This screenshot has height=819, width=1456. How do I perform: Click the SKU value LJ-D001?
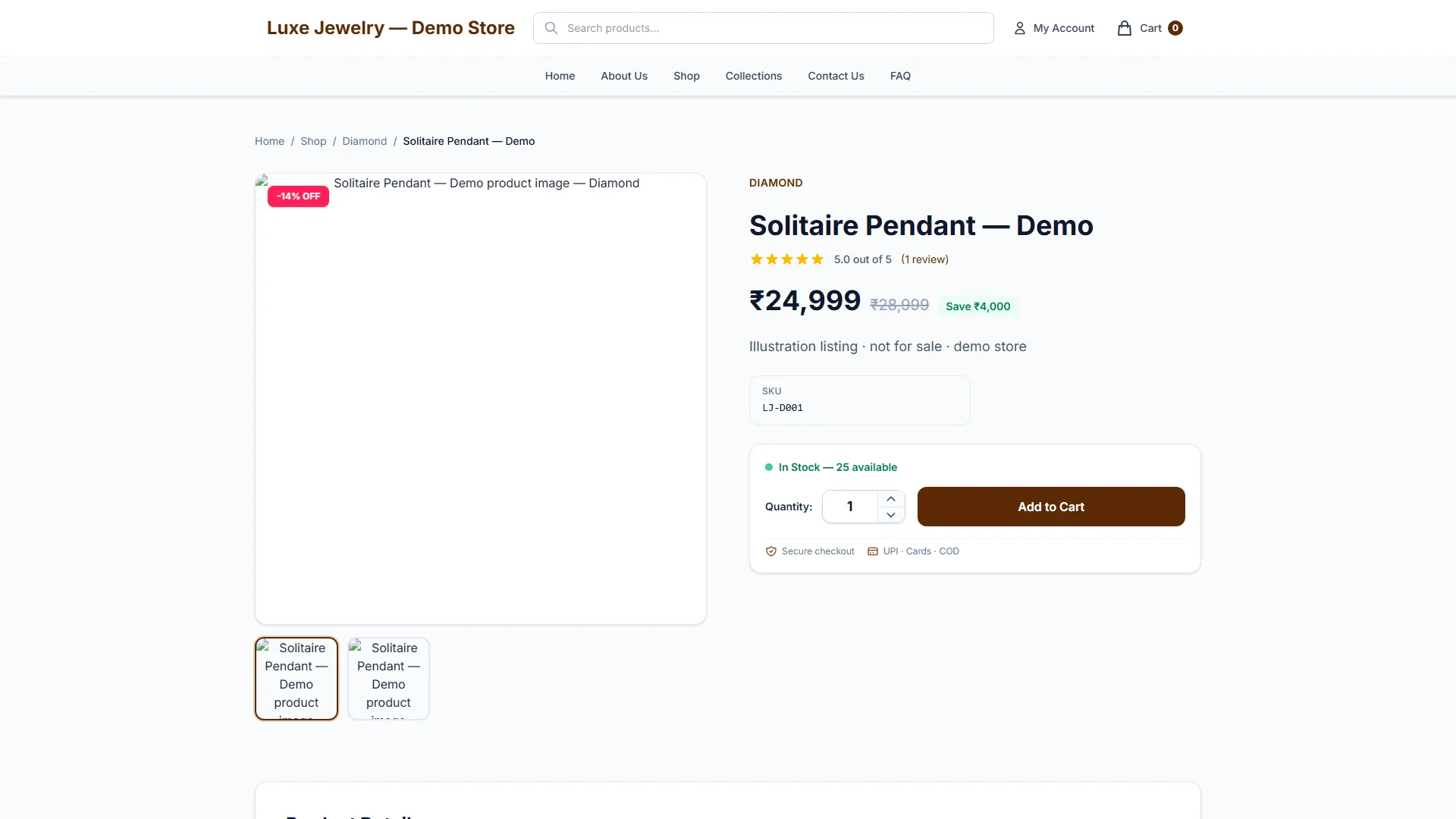tap(783, 408)
